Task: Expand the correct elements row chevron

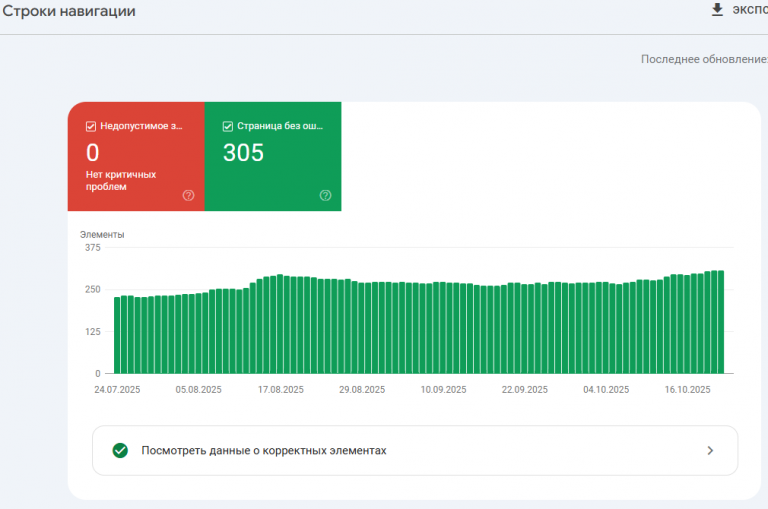Action: (710, 450)
